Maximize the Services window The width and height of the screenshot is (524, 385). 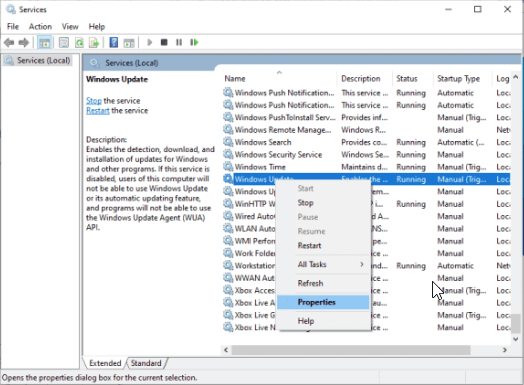pyautogui.click(x=478, y=9)
